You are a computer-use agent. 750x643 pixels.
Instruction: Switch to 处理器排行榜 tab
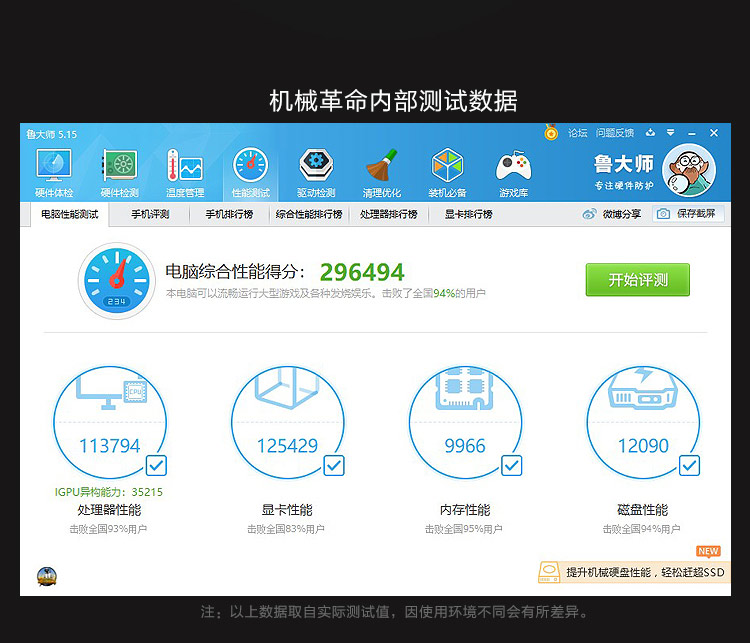pos(389,214)
